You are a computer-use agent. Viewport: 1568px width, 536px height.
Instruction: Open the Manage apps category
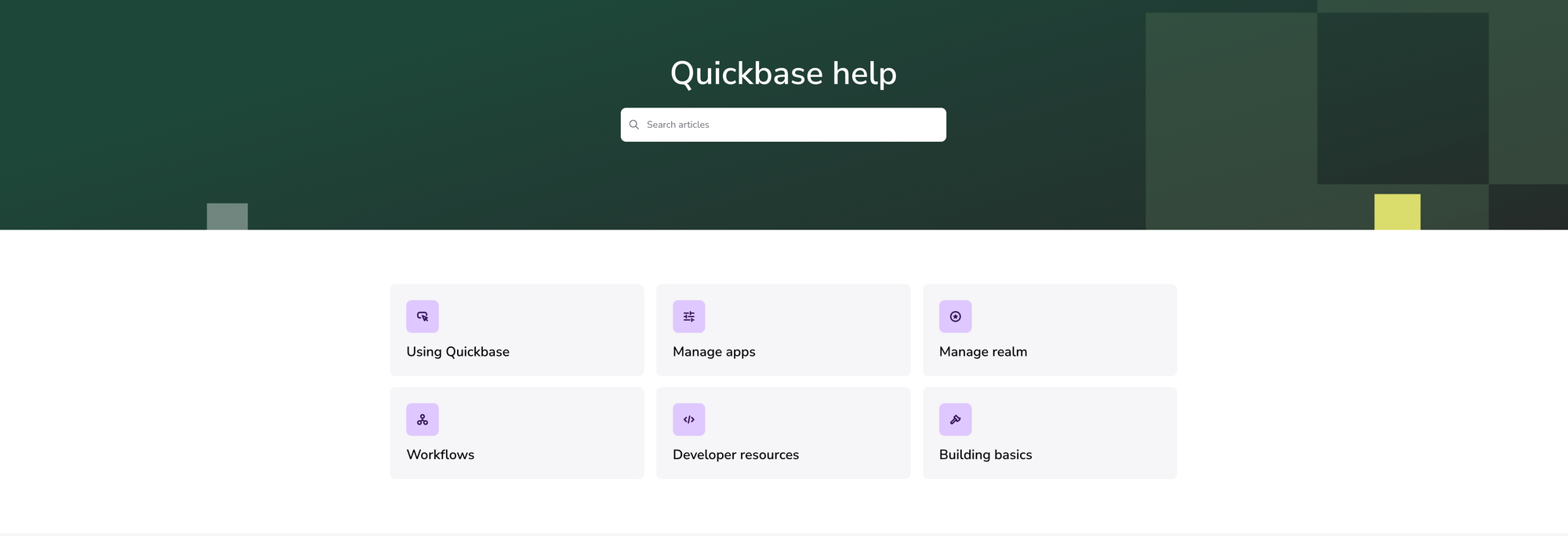pyautogui.click(x=783, y=330)
